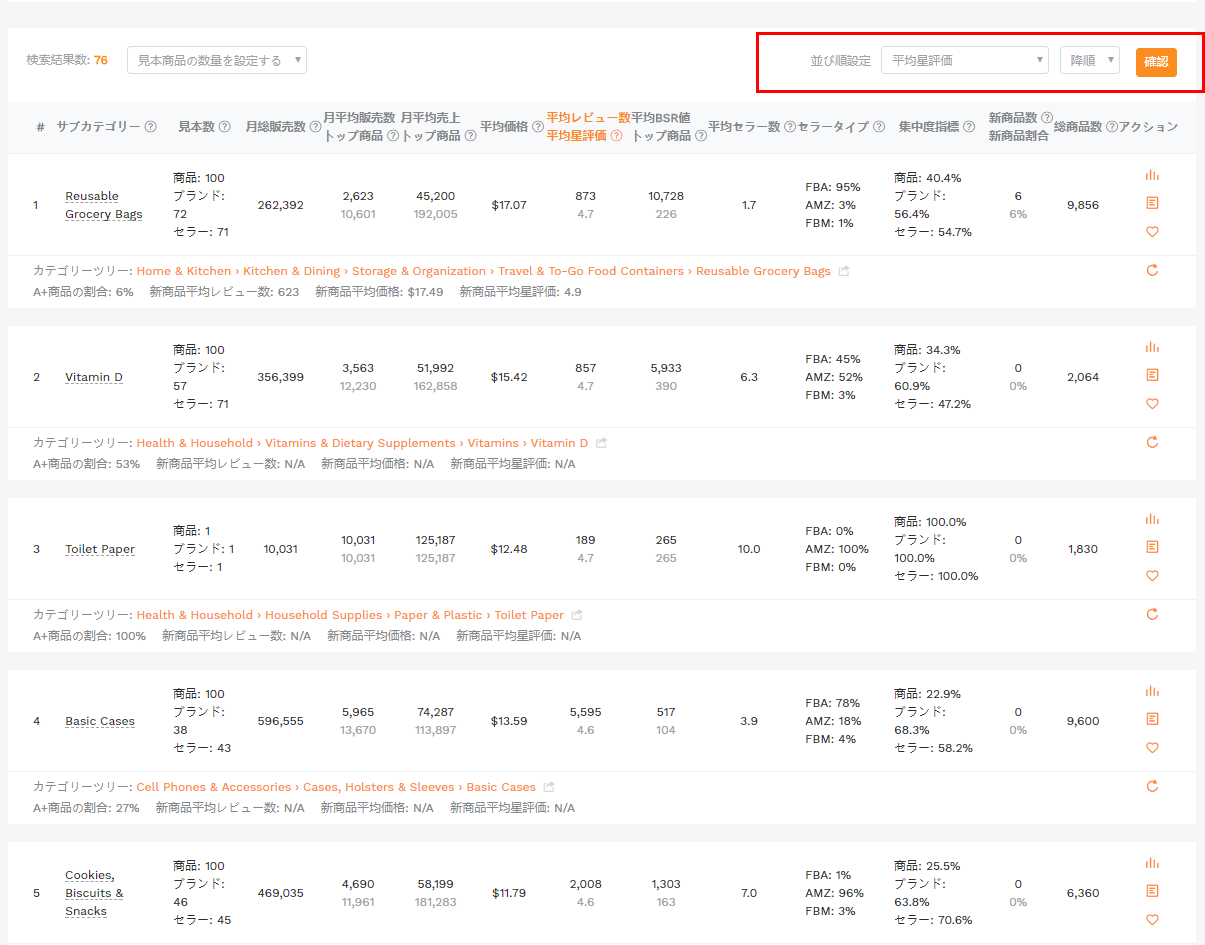
Task: Open Household Supplies breadcrumb link
Action: point(324,615)
